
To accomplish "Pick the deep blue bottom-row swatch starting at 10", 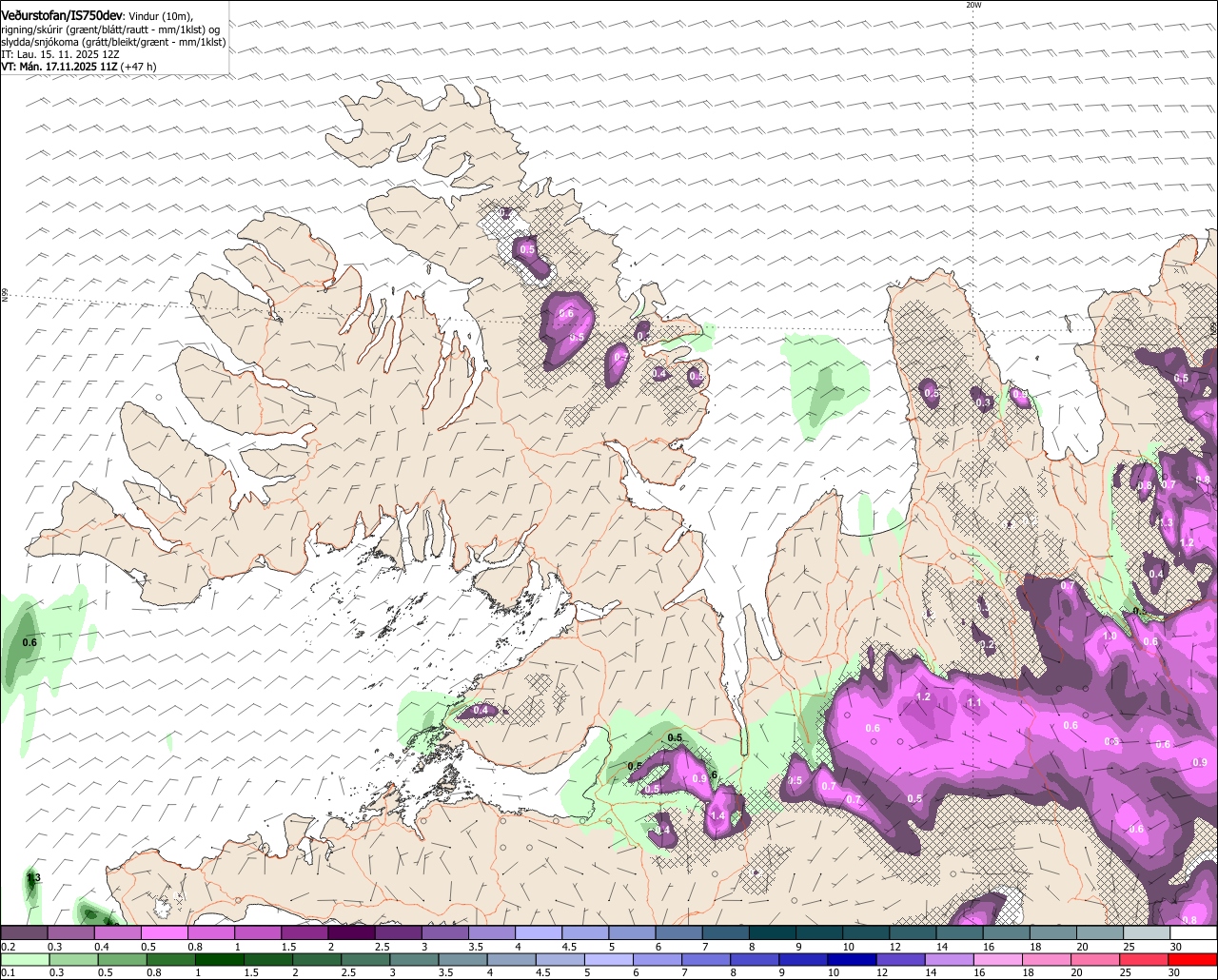I will pos(853,959).
